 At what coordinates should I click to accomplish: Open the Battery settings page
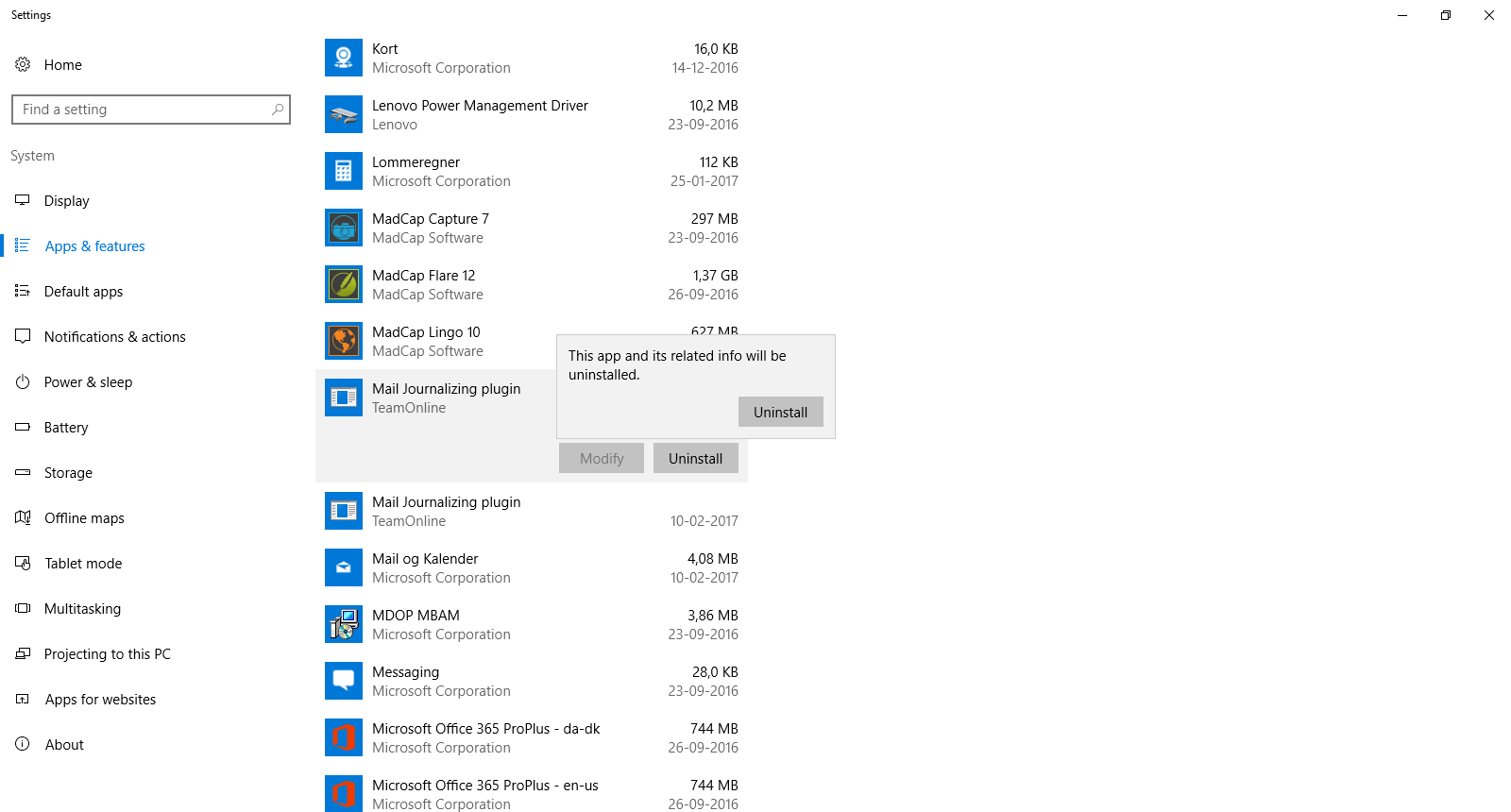click(x=151, y=427)
